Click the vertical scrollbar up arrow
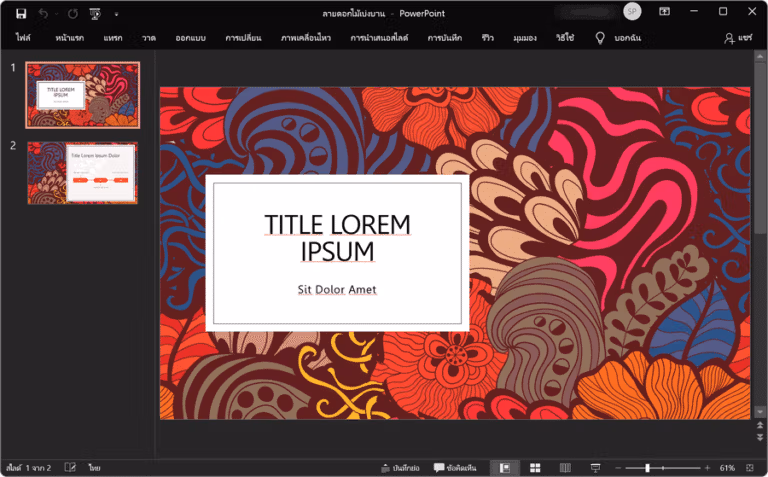This screenshot has width=768, height=477. 760,56
